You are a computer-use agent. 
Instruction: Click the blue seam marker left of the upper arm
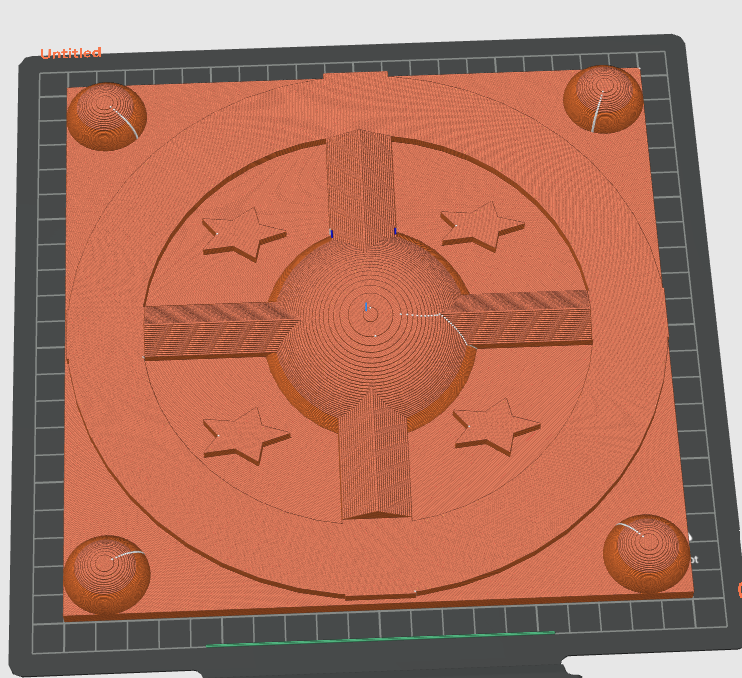tap(332, 234)
